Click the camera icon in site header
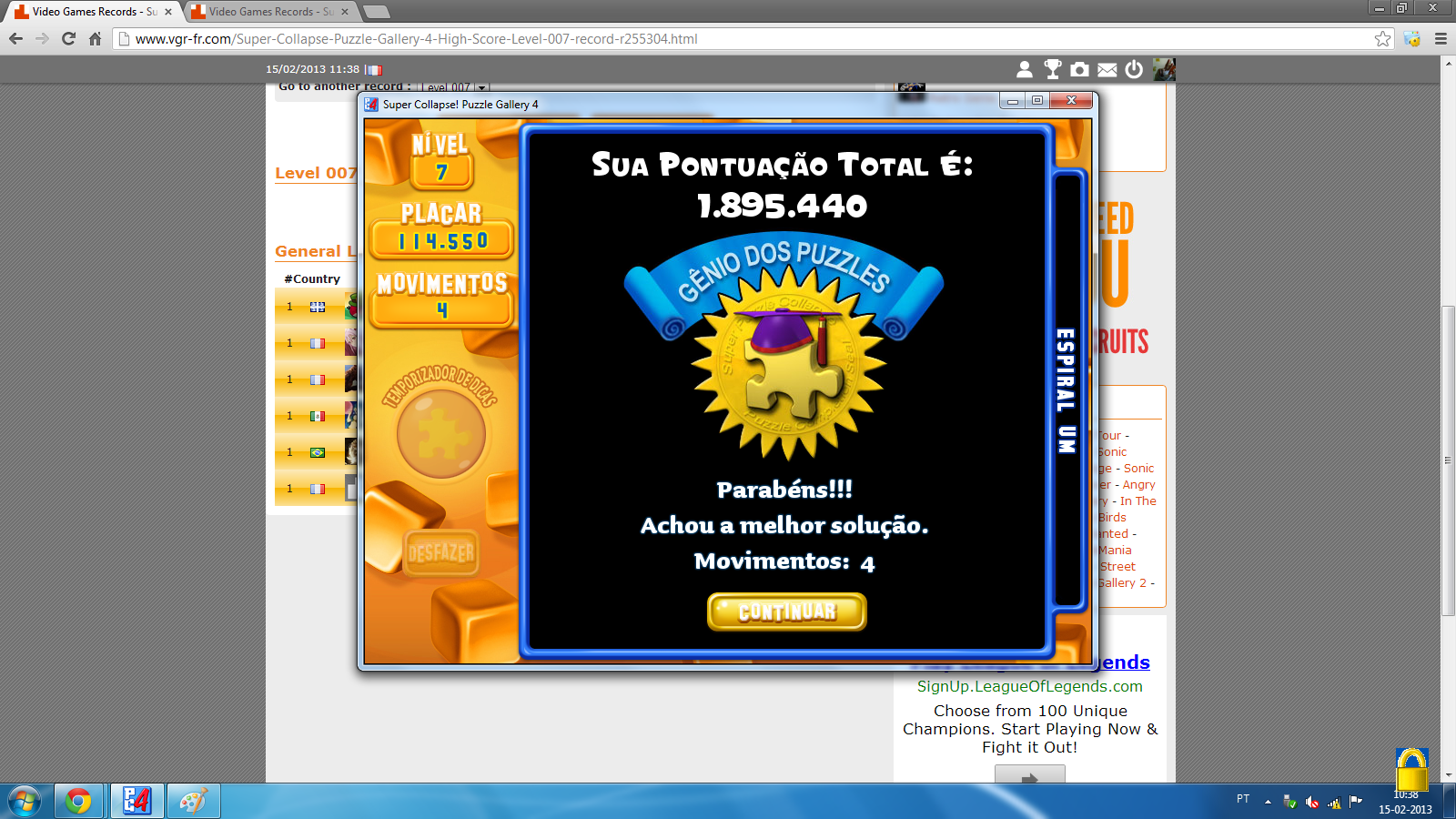The height and width of the screenshot is (819, 1456). click(1079, 69)
